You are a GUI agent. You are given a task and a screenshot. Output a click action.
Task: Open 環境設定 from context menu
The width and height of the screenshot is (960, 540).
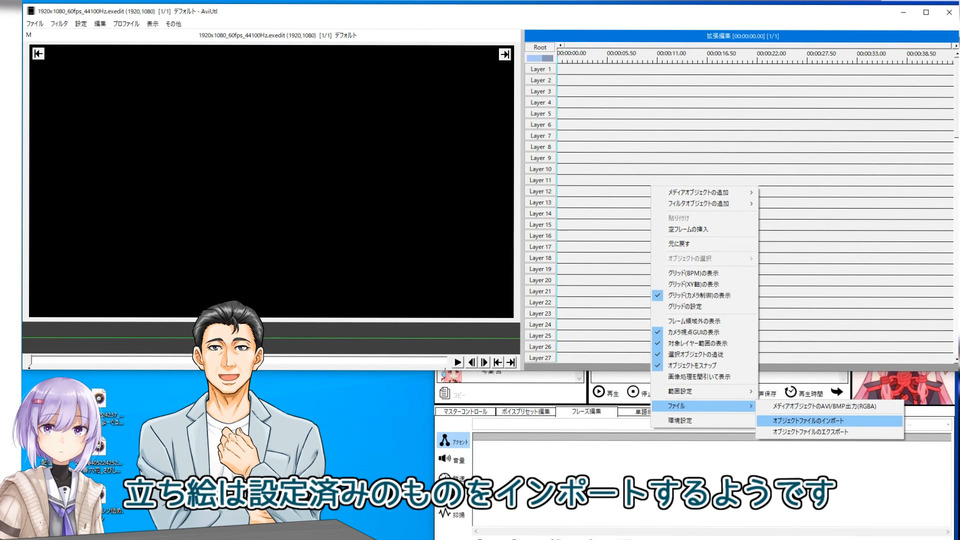(704, 421)
